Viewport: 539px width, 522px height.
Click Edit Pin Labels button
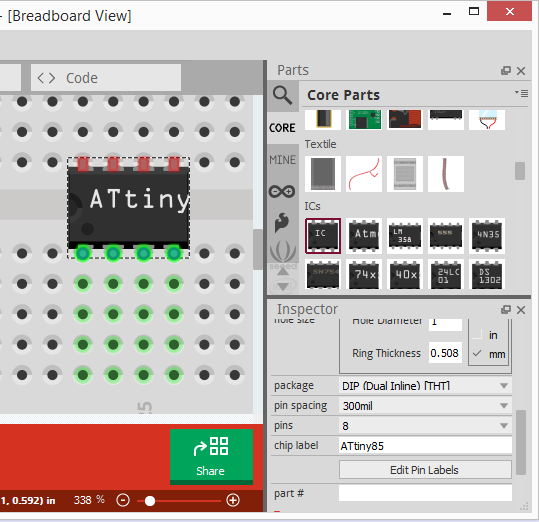(425, 470)
